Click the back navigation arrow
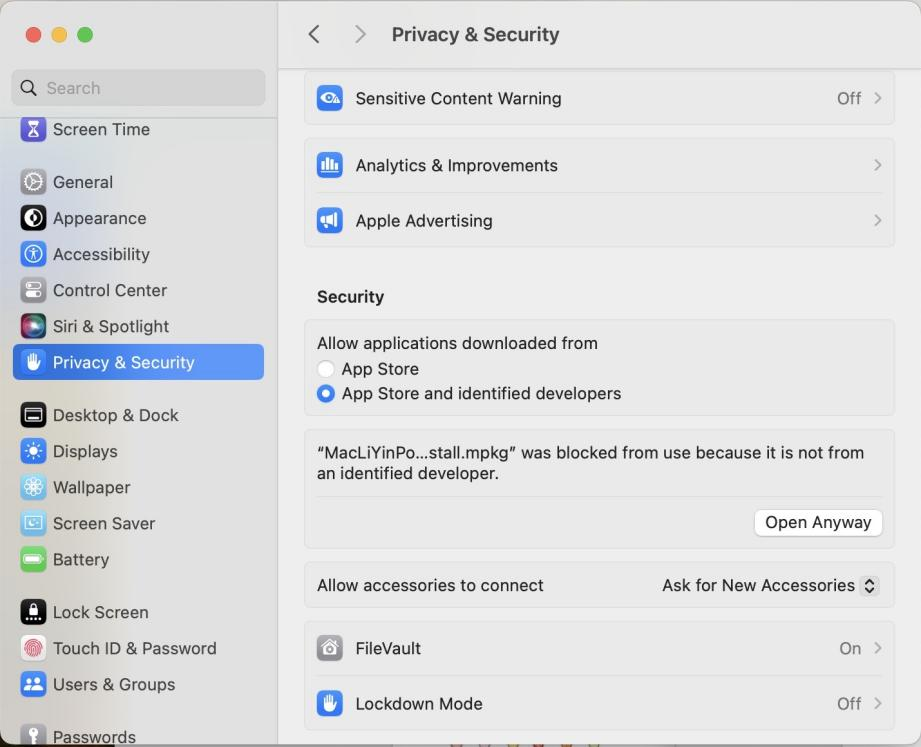The image size is (921, 747). coord(314,33)
